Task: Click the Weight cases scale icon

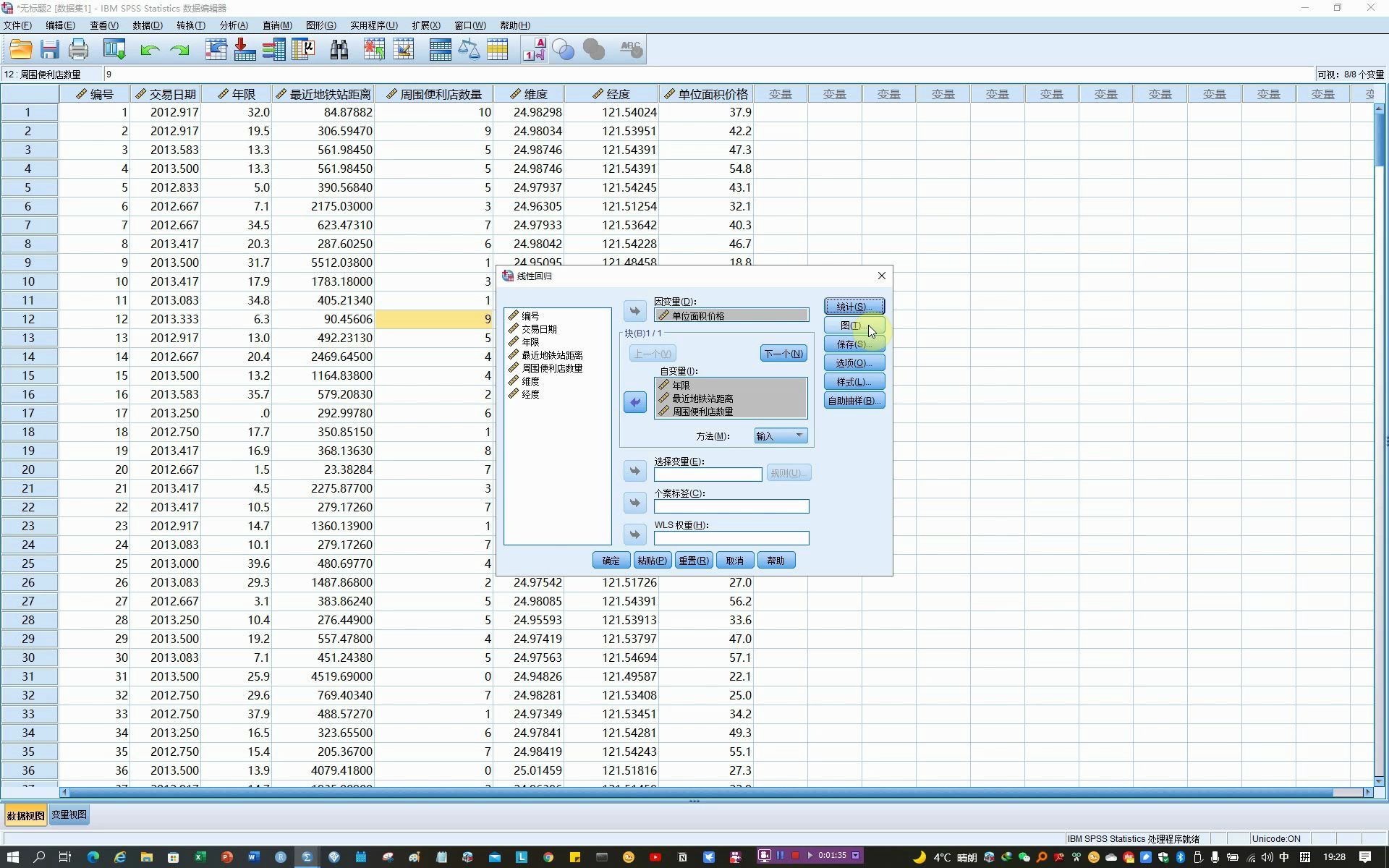Action: click(x=469, y=49)
